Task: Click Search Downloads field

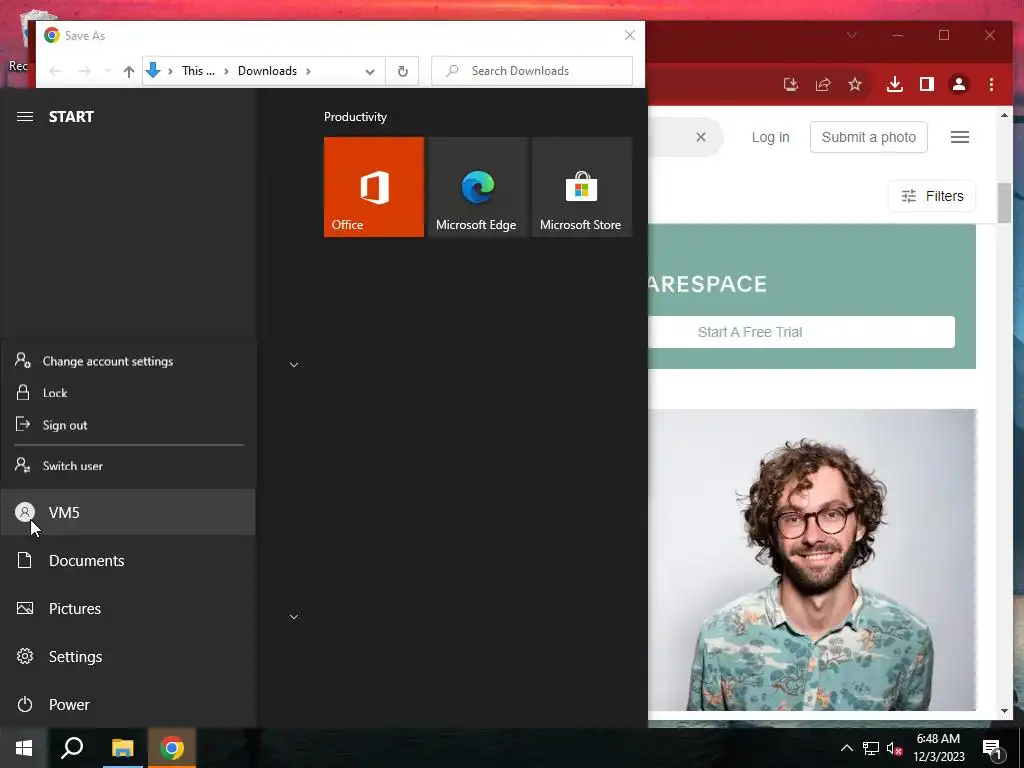Action: point(532,71)
